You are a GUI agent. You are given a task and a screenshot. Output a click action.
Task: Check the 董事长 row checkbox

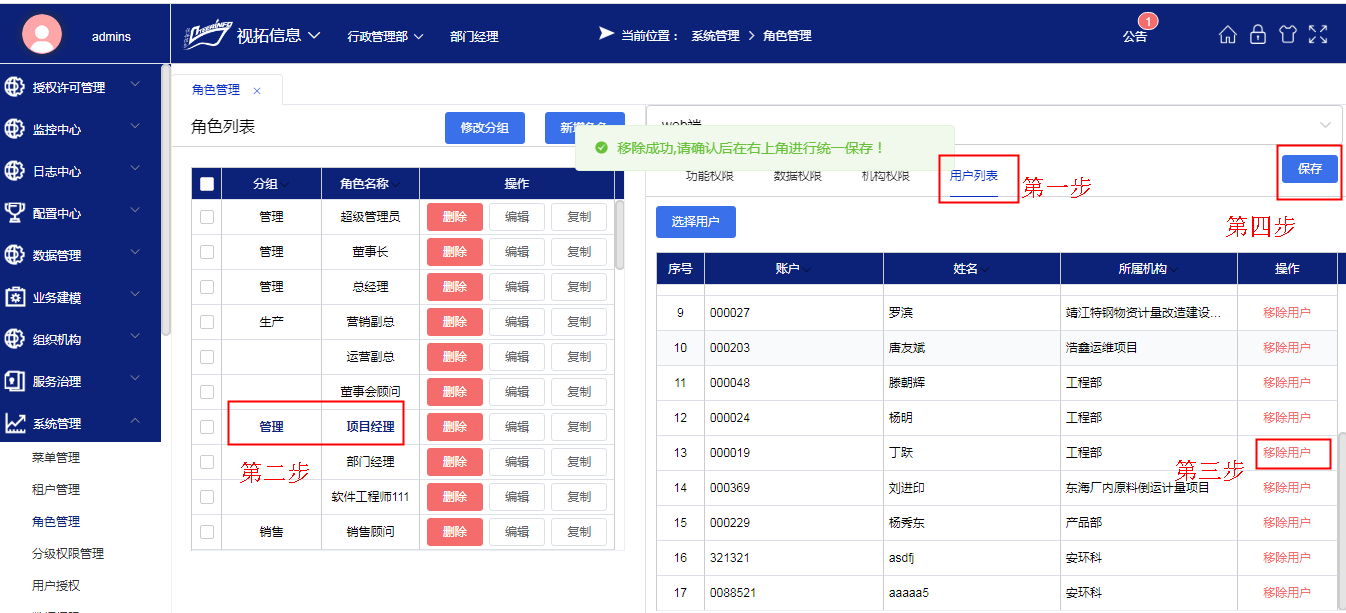point(207,252)
